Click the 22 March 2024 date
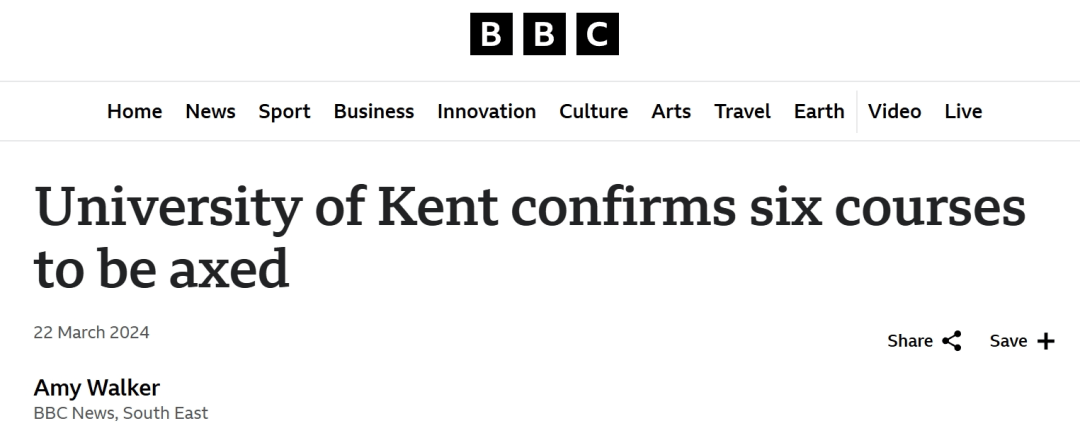Screen dimensions: 1080x438 91,333
